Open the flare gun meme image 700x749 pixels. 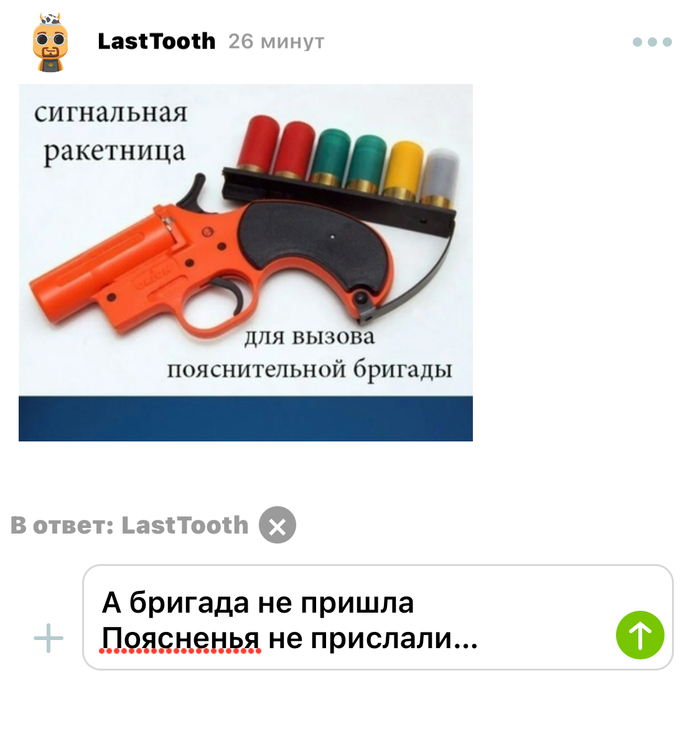click(246, 262)
